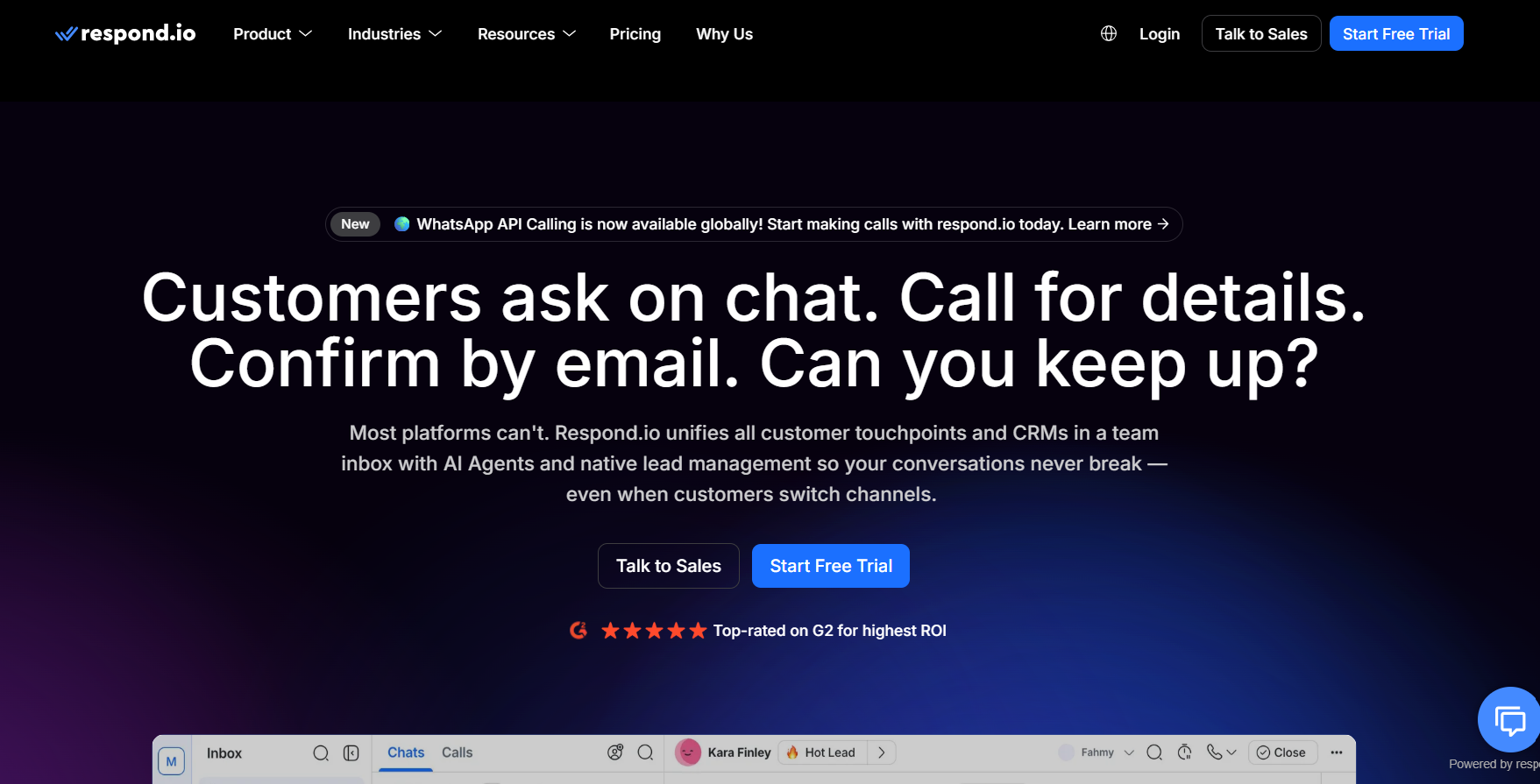Close the Kara Finley conversation
Viewport: 1540px width, 784px height.
point(1281,752)
